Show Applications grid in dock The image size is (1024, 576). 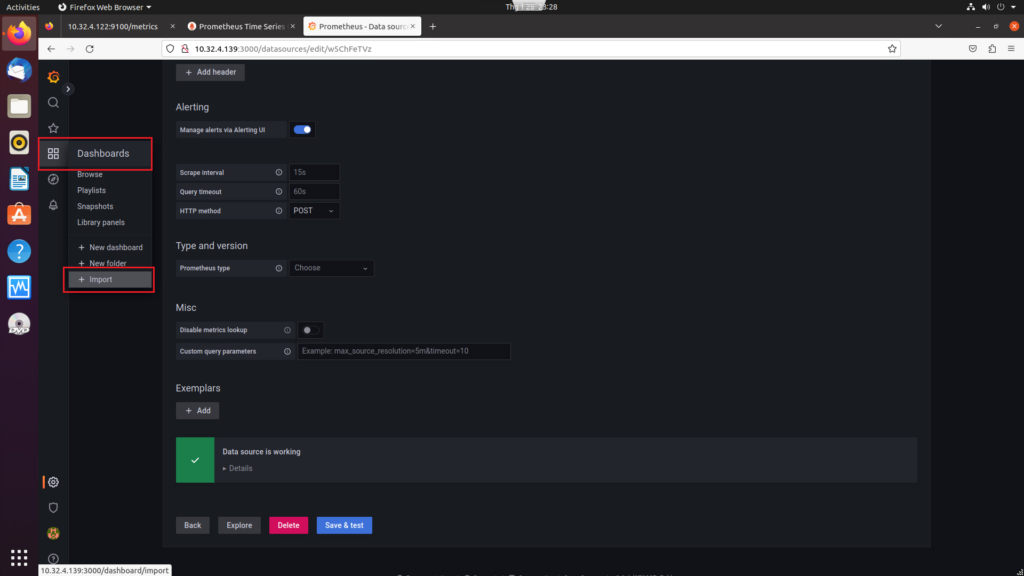pyautogui.click(x=19, y=557)
